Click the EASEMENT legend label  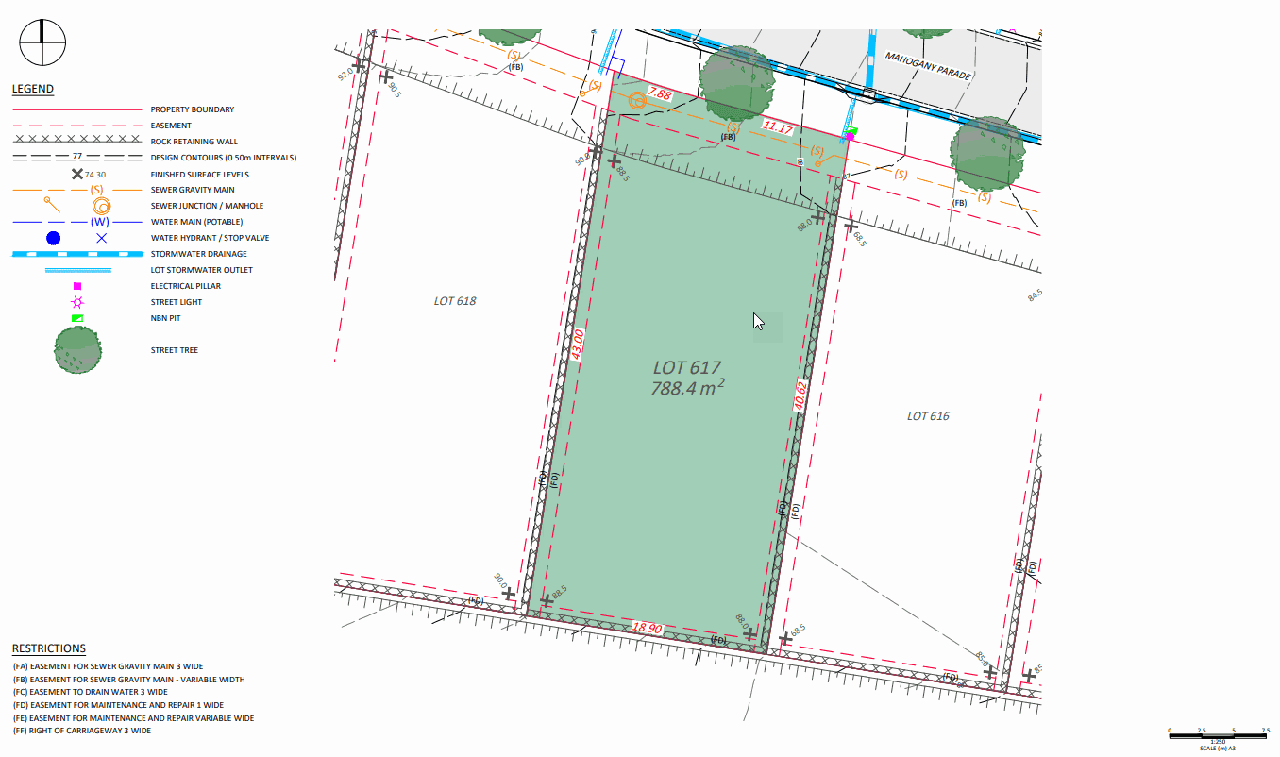[171, 125]
